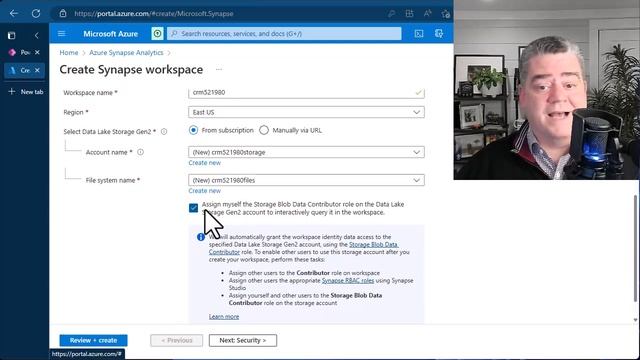
Task: Open Cloud Shell from the top bar
Action: 419,33
